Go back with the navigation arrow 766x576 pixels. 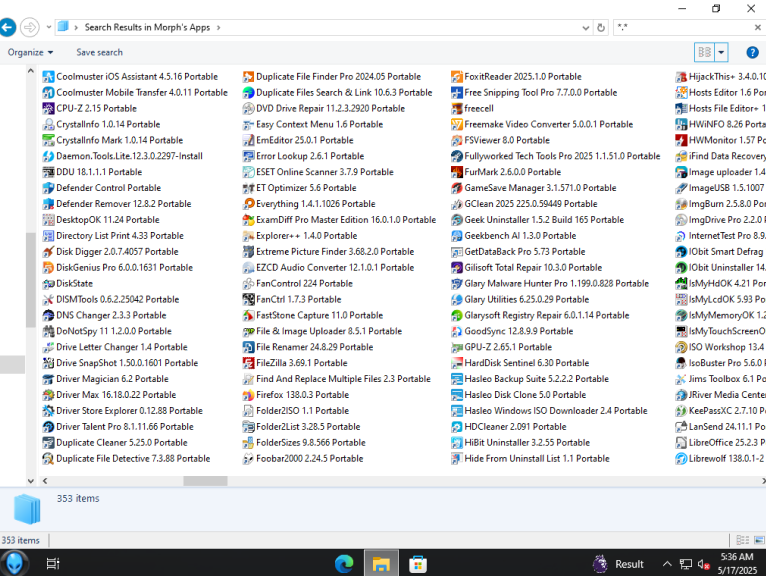(7, 27)
